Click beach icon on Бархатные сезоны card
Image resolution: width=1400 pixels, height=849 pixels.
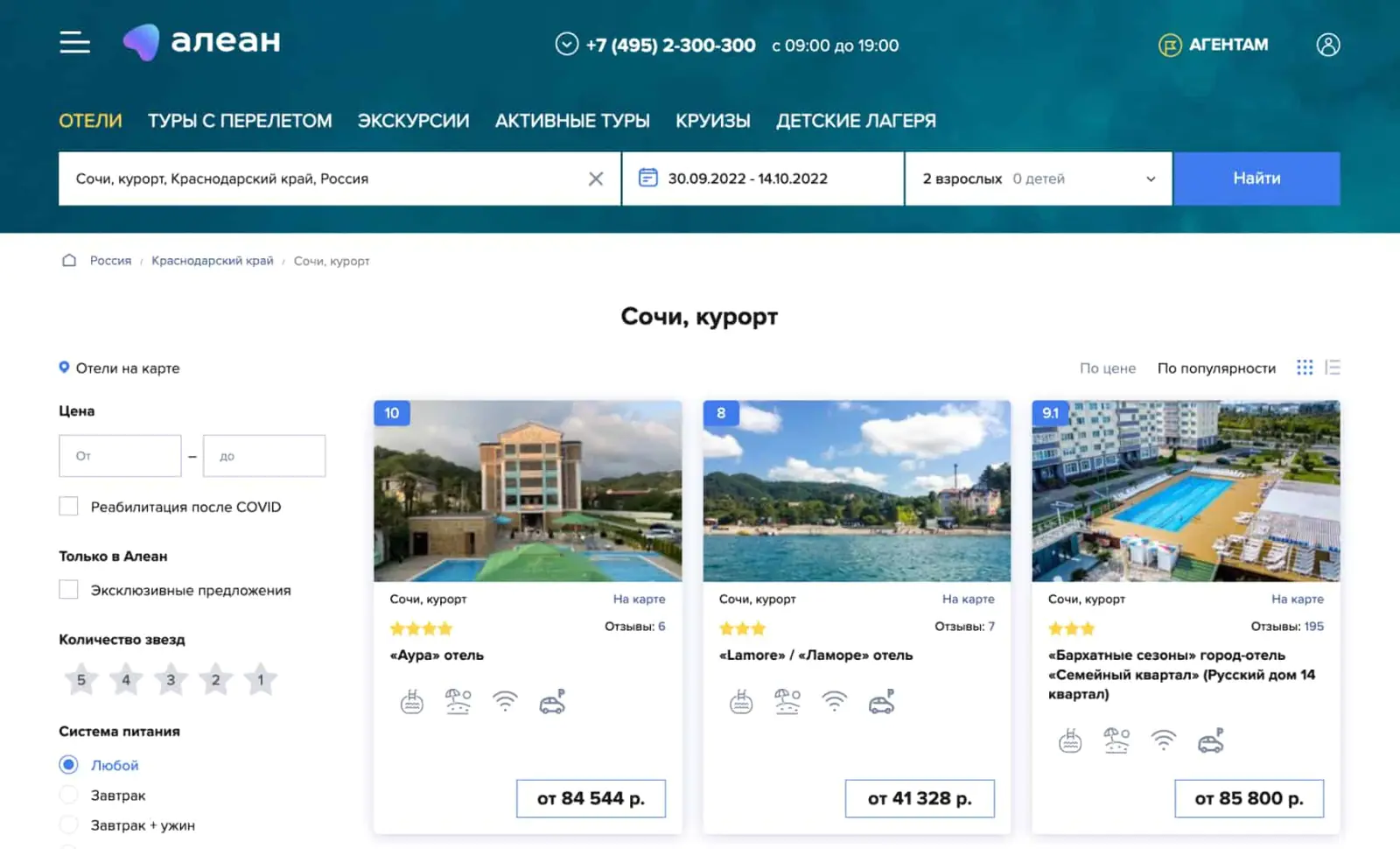(1116, 741)
